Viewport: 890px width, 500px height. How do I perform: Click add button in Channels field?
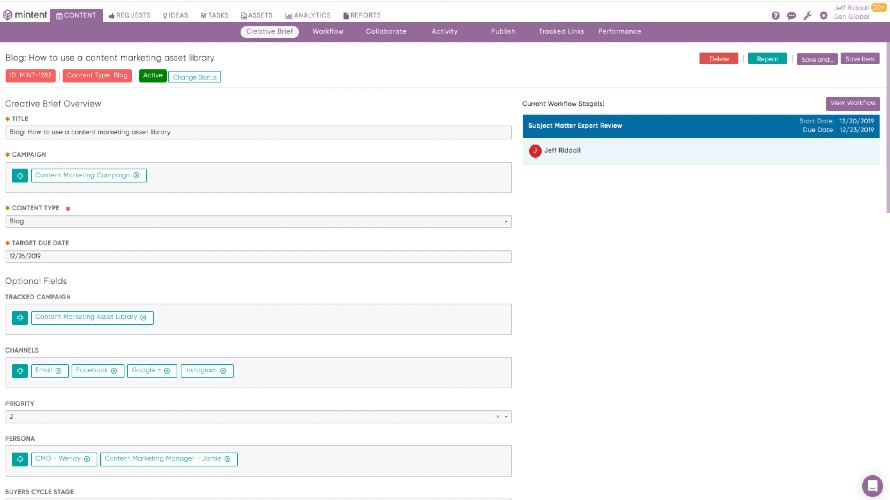coord(20,371)
